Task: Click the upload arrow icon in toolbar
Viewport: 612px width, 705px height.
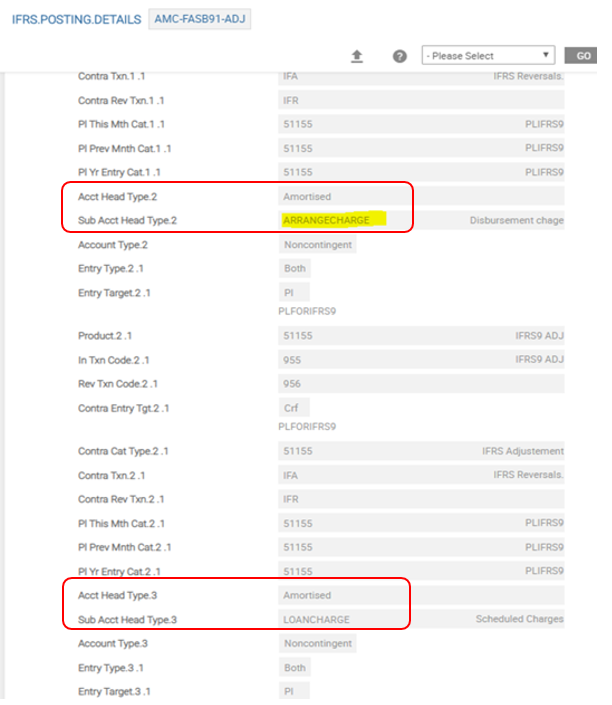Action: pos(357,56)
